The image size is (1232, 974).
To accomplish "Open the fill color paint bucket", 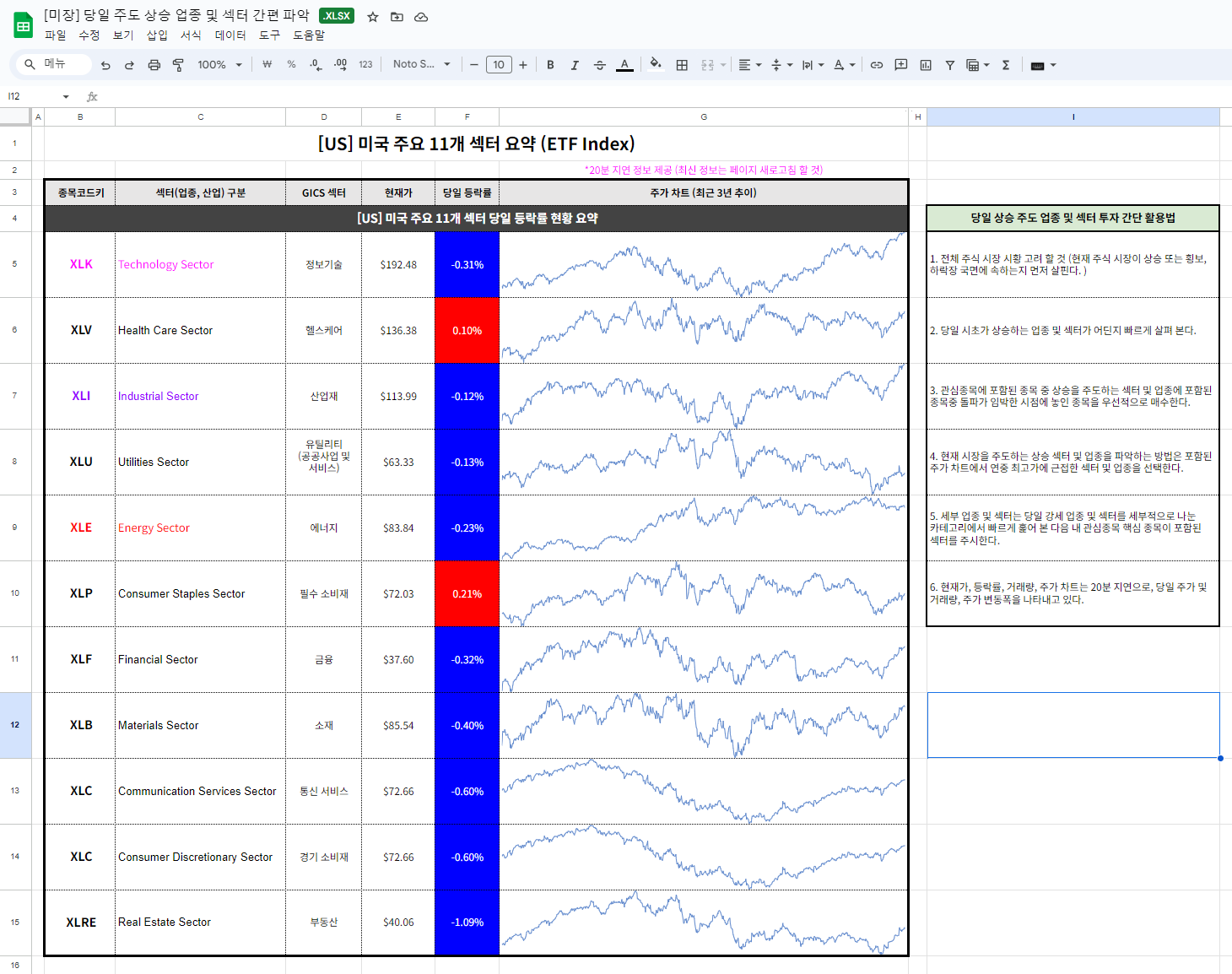I will [656, 64].
